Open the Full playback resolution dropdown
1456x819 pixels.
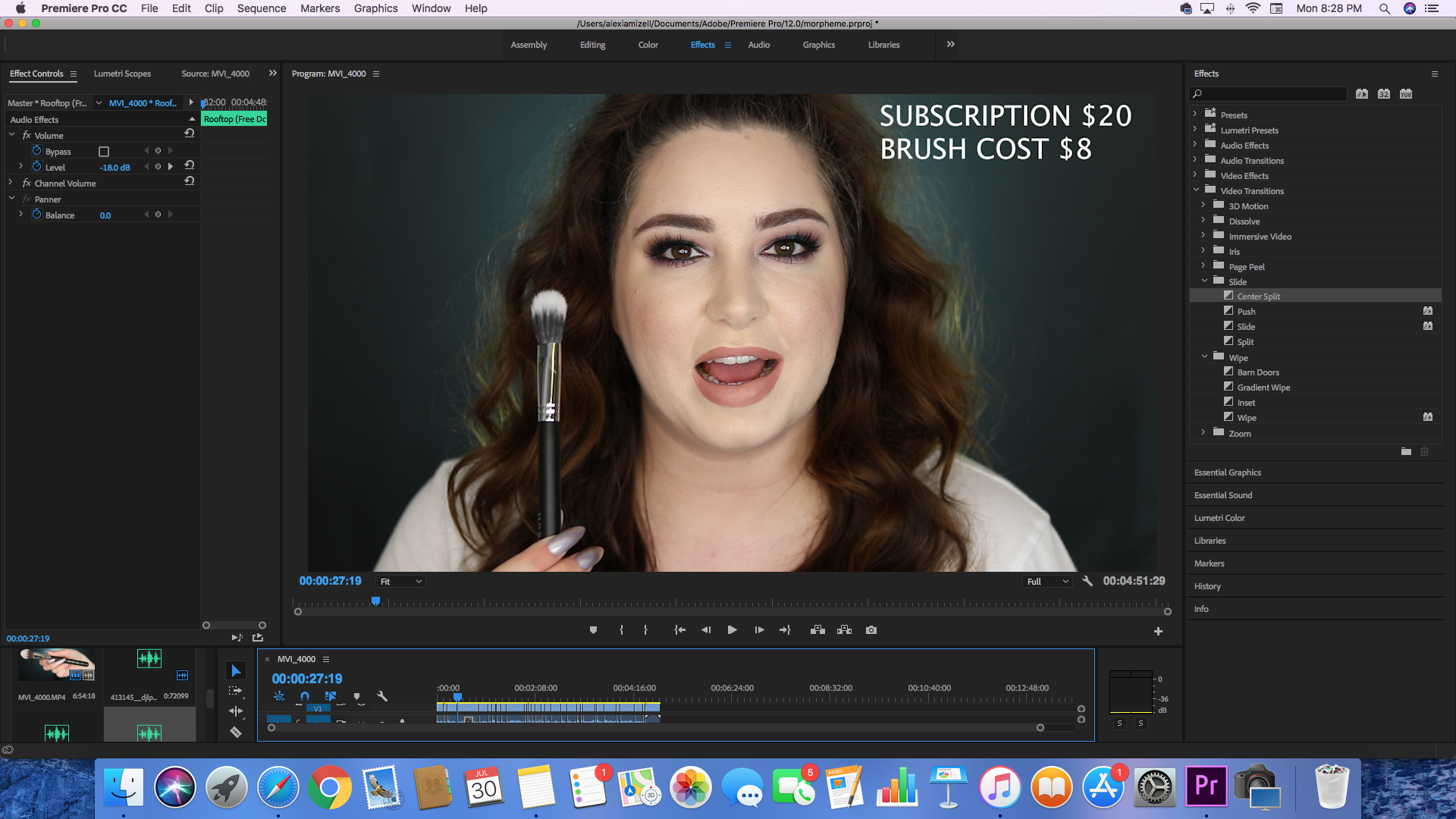(x=1047, y=582)
